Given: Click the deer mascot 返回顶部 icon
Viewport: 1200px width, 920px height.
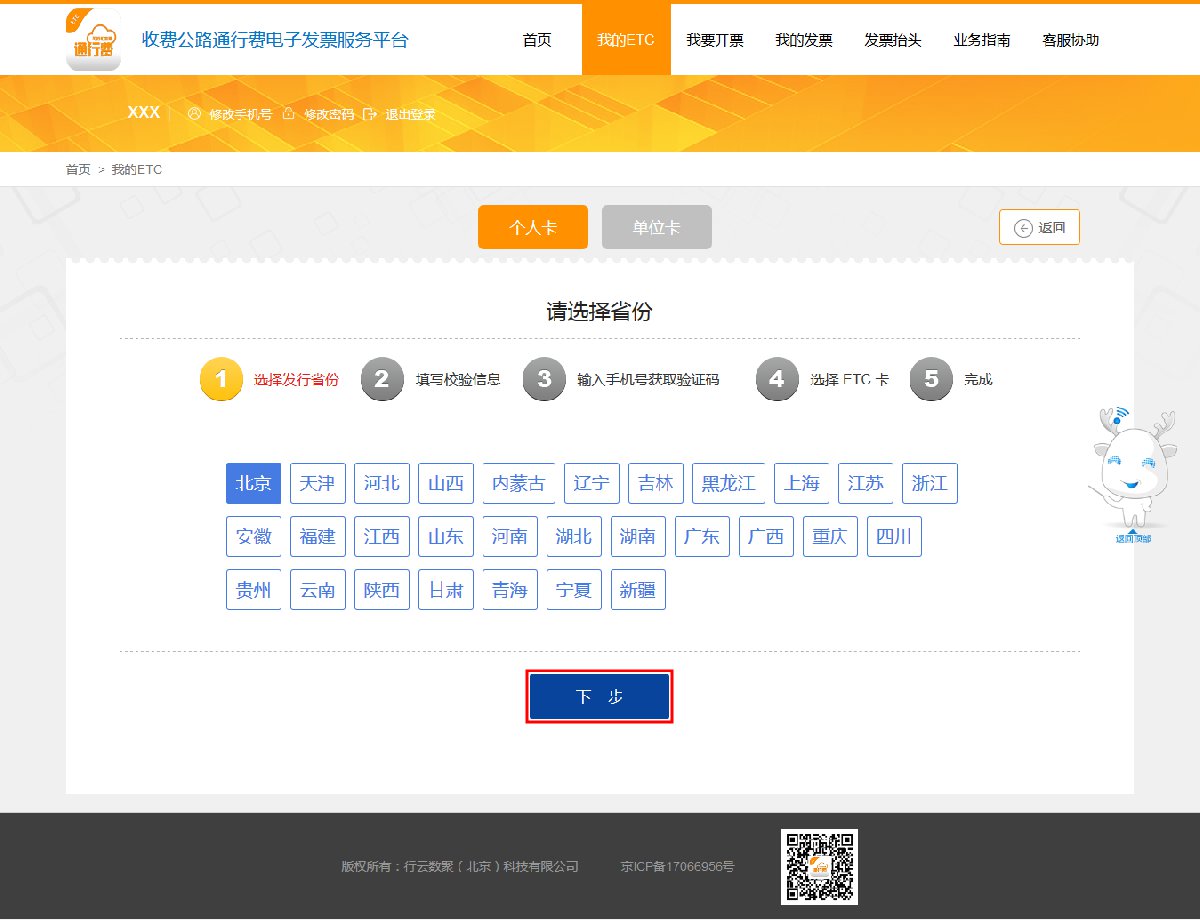Looking at the screenshot, I should click(1132, 470).
